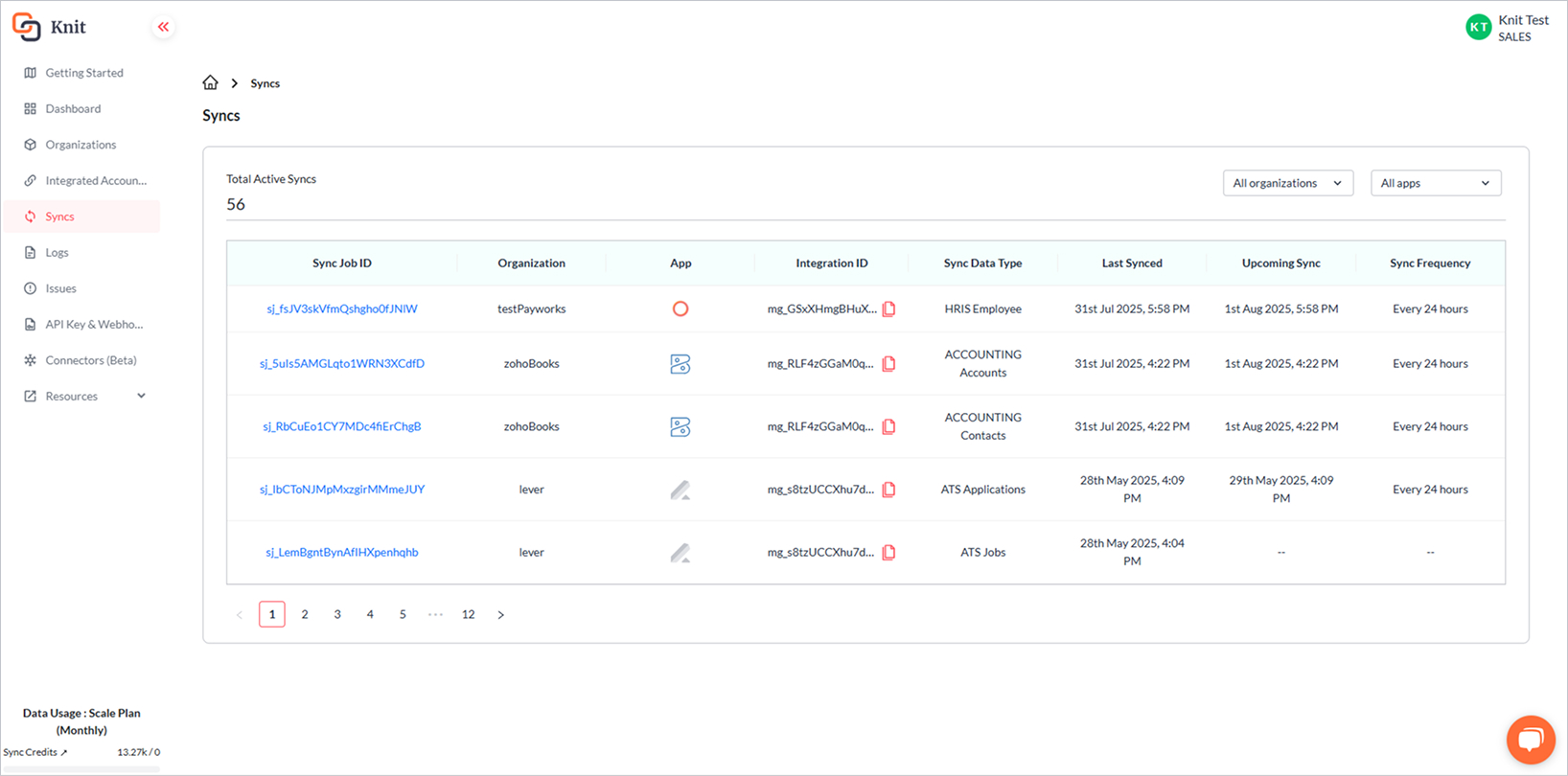Click HRIS Employee data type cell
The height and width of the screenshot is (776, 1568).
983,308
